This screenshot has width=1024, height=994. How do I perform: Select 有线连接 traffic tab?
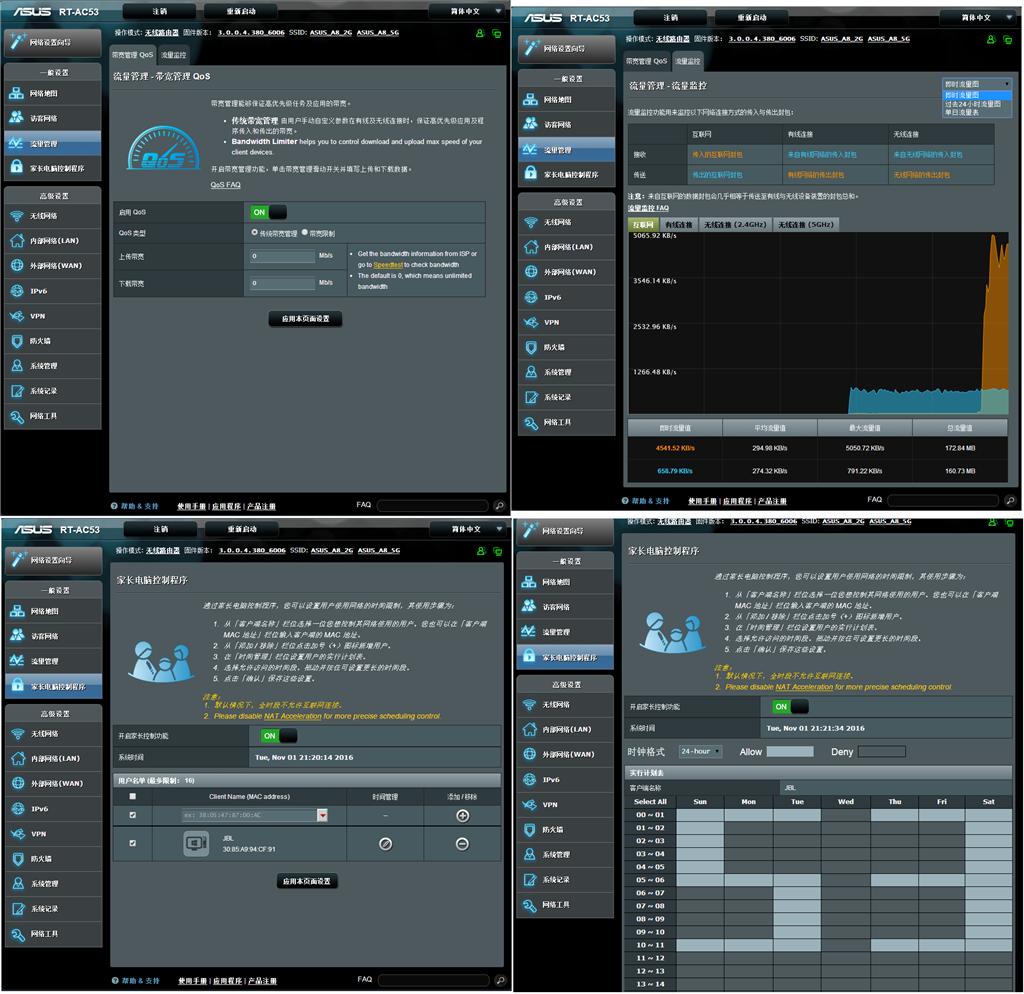click(x=679, y=225)
